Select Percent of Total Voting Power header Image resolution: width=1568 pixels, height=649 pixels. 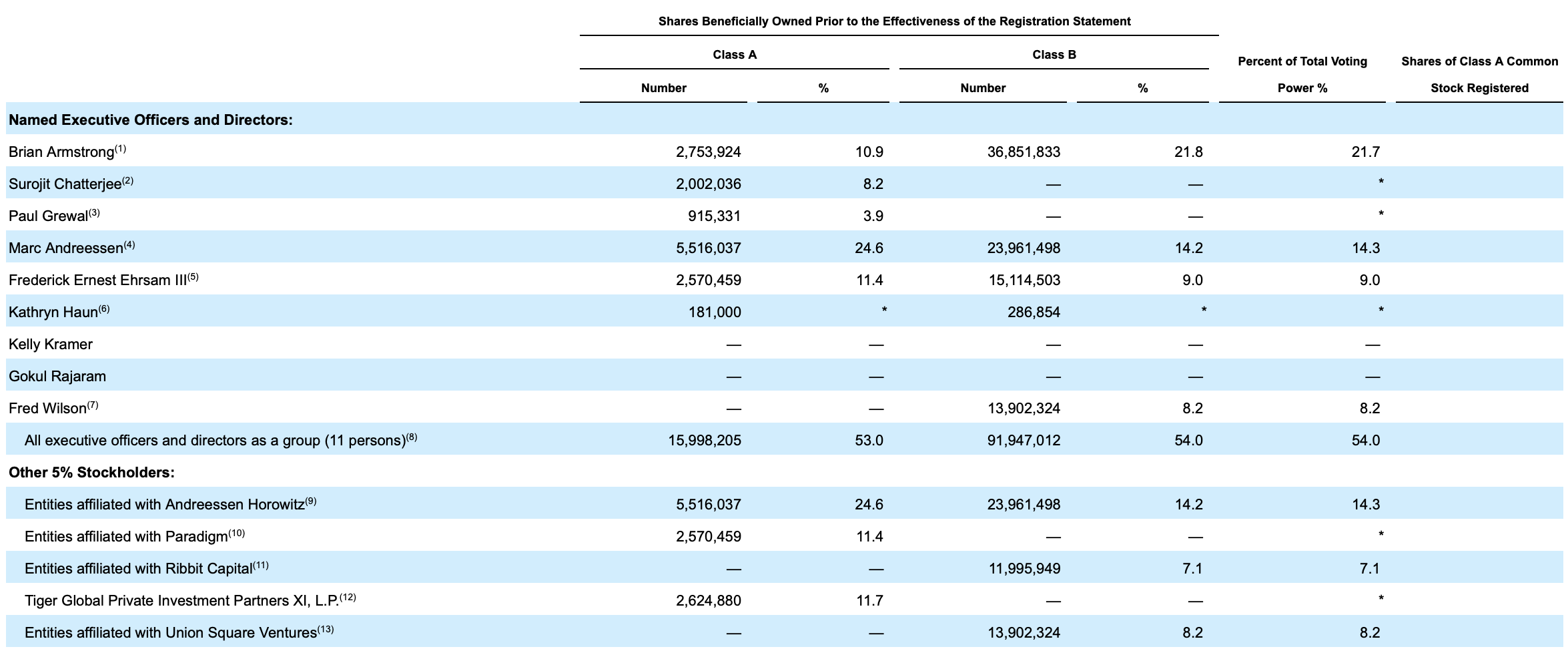click(x=1302, y=74)
